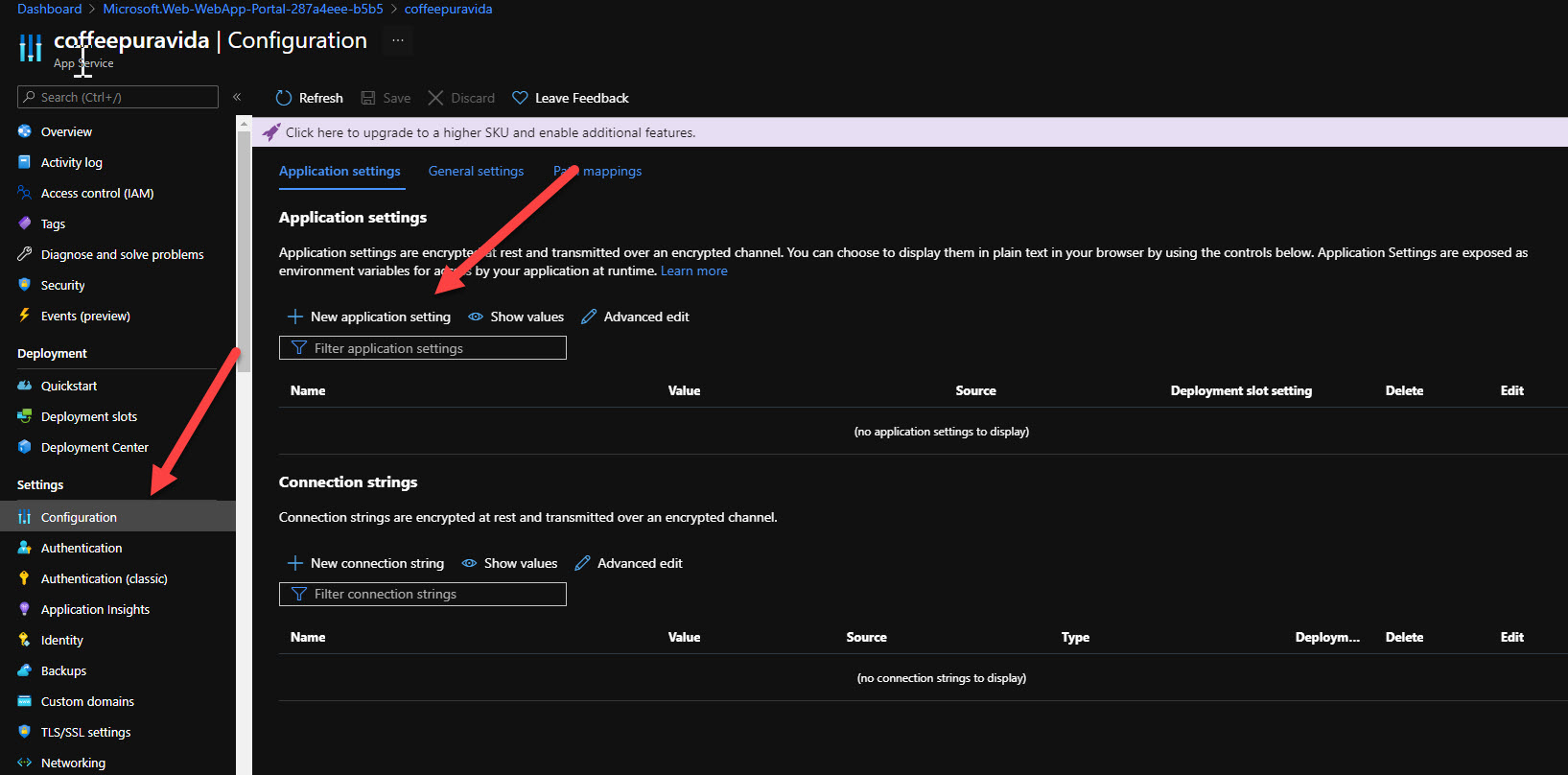Open the Custom domains icon
The height and width of the screenshot is (775, 1568).
pyautogui.click(x=25, y=701)
